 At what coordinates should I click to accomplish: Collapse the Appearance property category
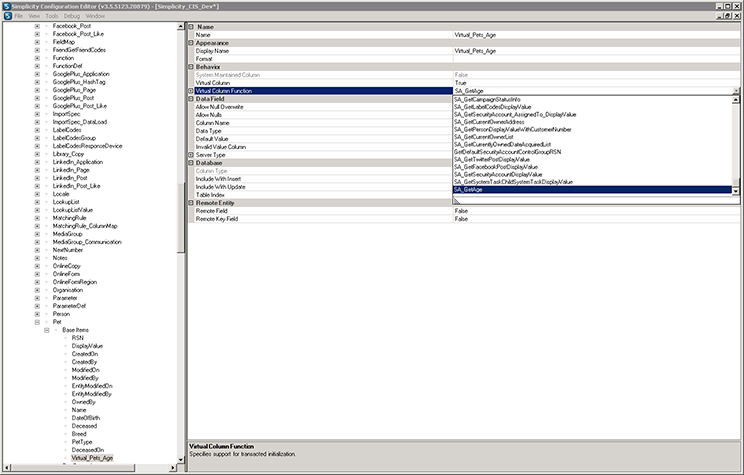[191, 43]
